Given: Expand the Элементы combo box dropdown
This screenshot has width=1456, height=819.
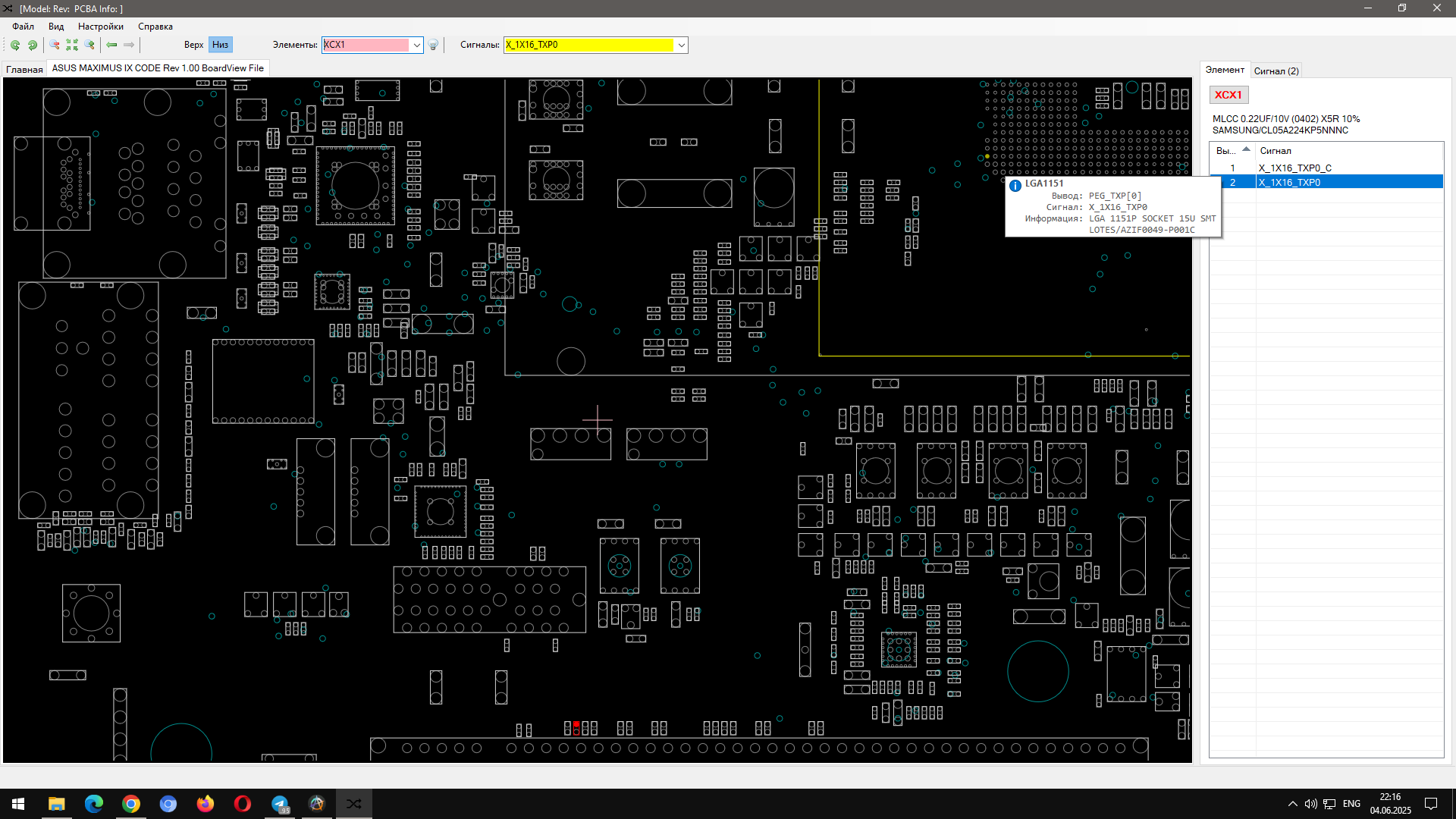Looking at the screenshot, I should click(416, 45).
